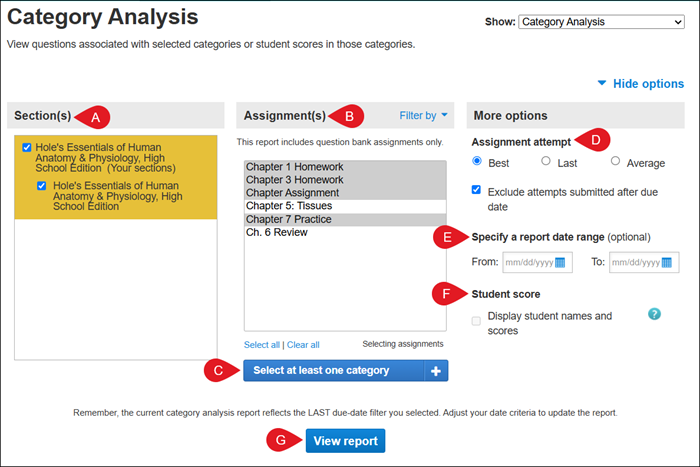Open the Filter by dropdown
This screenshot has width=700, height=467.
coord(424,116)
